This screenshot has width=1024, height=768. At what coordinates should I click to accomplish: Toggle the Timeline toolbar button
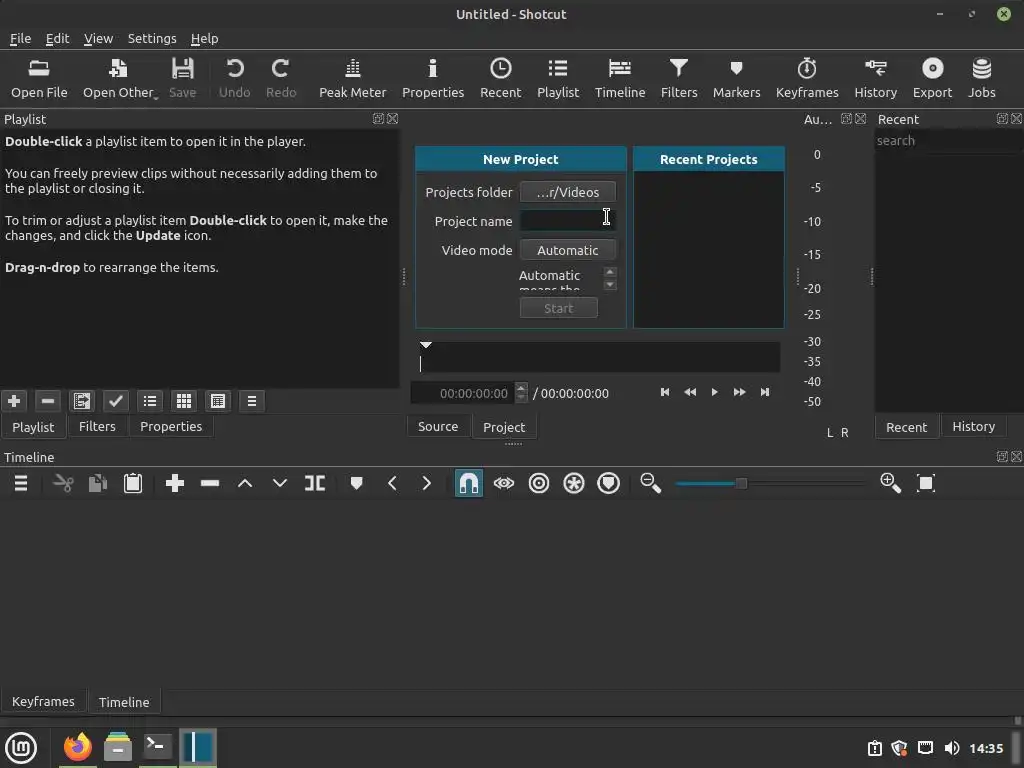[x=620, y=78]
